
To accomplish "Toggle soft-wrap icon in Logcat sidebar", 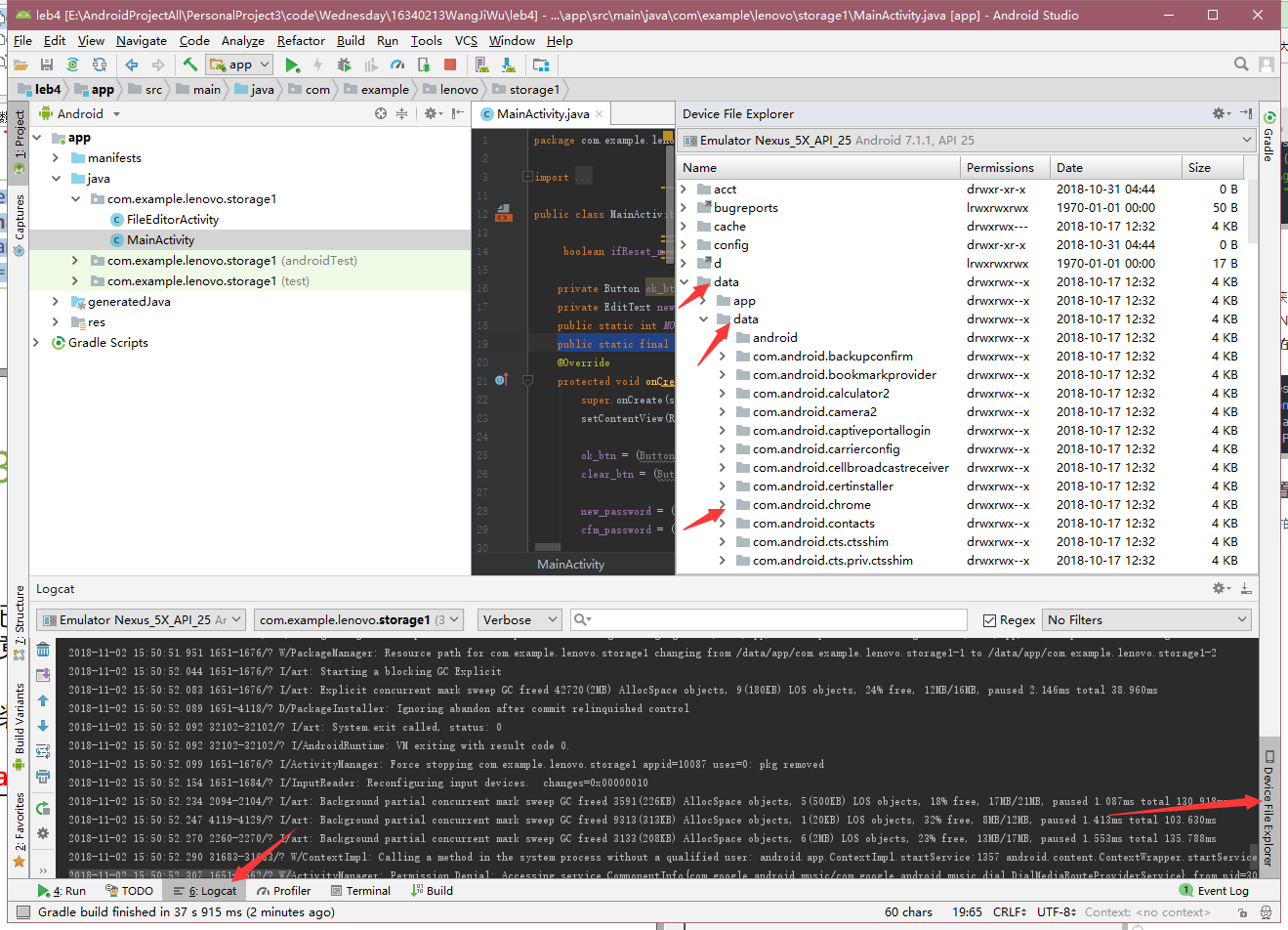I will [43, 751].
